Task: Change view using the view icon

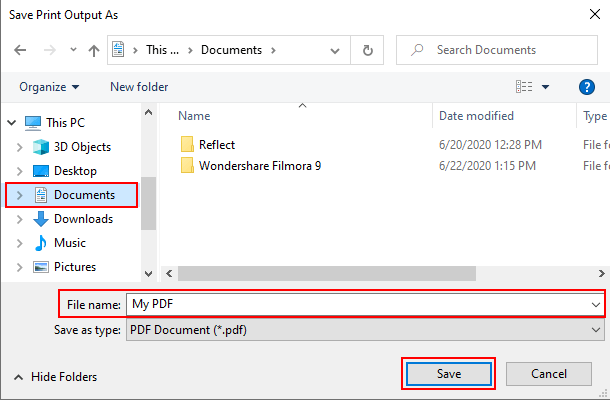Action: click(524, 86)
